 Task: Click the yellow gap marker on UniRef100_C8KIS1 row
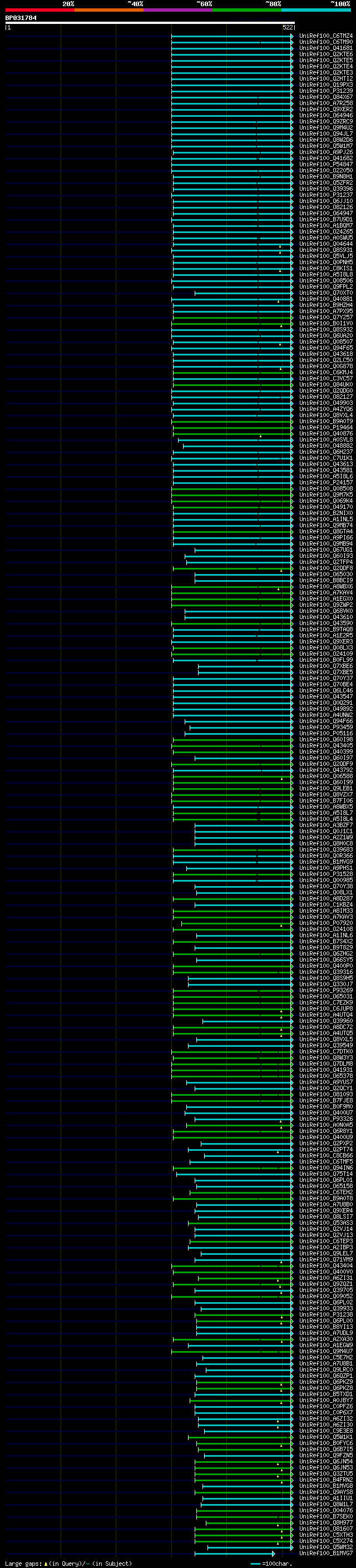[x=280, y=270]
